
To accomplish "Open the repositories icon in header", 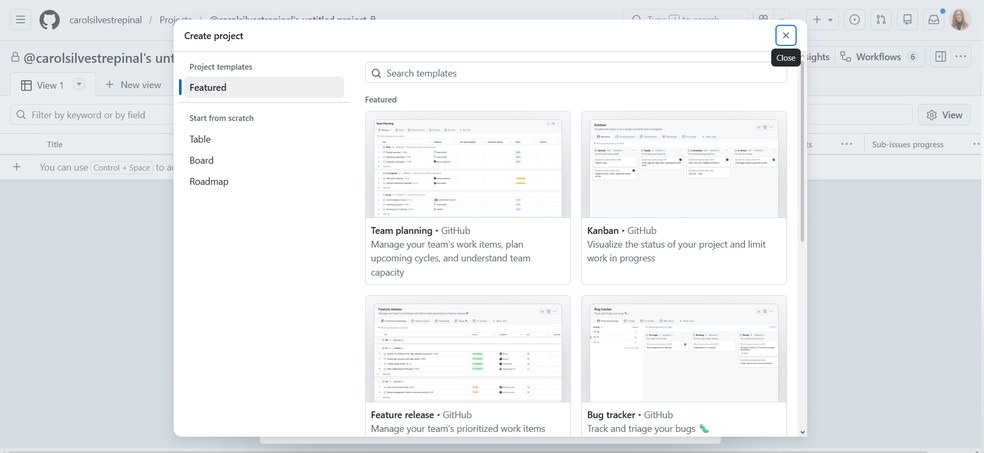I will click(x=907, y=19).
